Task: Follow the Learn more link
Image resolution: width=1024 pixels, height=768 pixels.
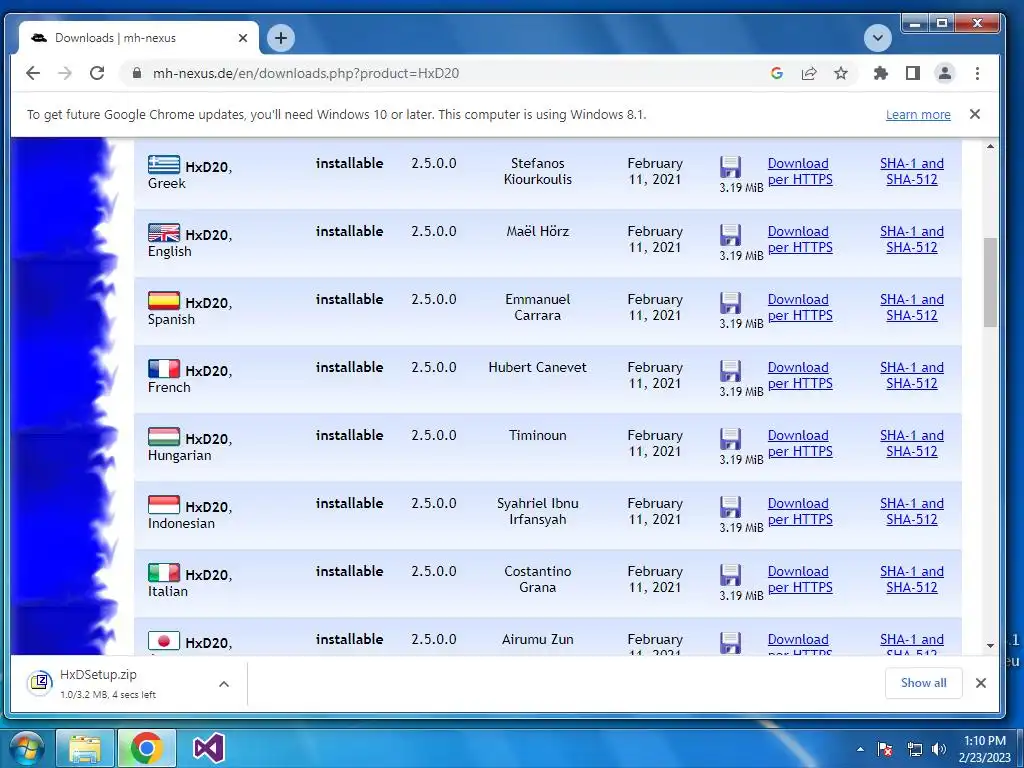Action: [x=918, y=115]
